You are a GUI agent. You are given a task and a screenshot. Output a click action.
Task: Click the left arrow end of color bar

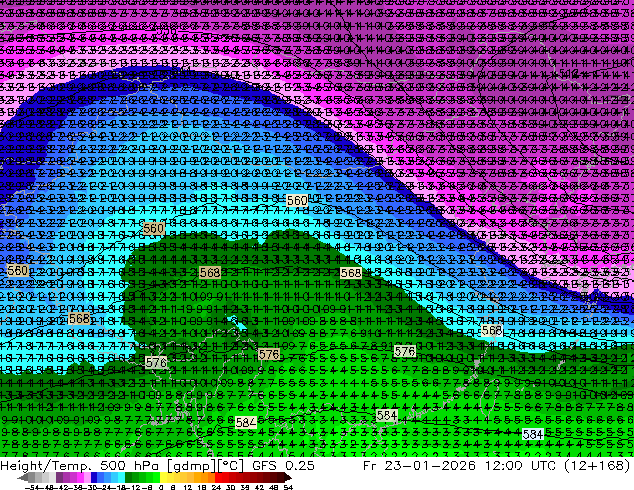pos(23,477)
